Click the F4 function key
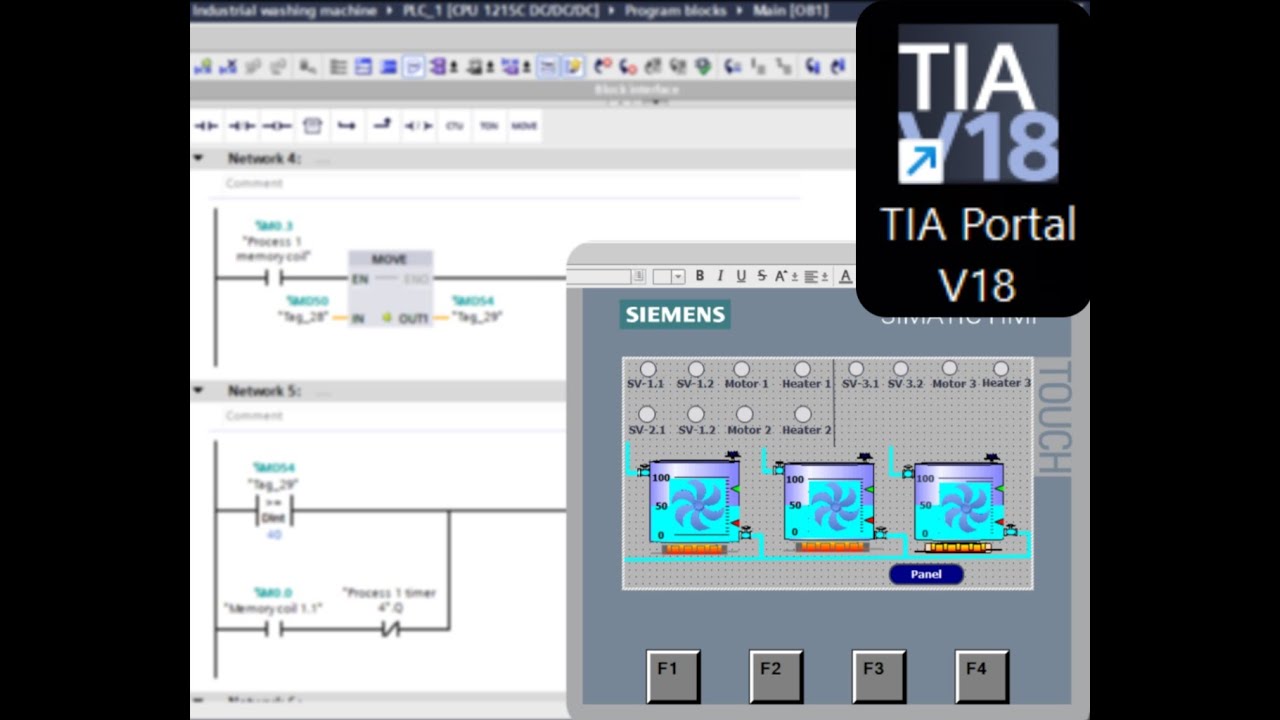Screen dimensions: 1280x720 [982, 676]
